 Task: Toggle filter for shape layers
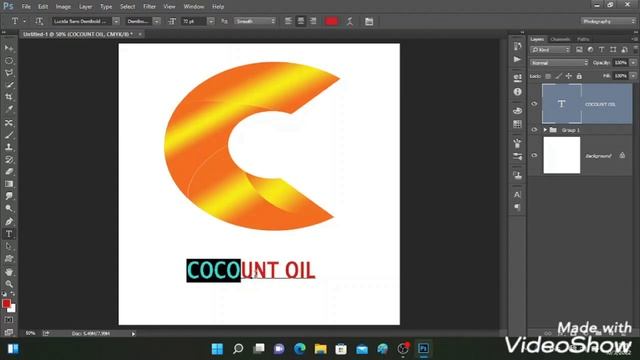[613, 50]
